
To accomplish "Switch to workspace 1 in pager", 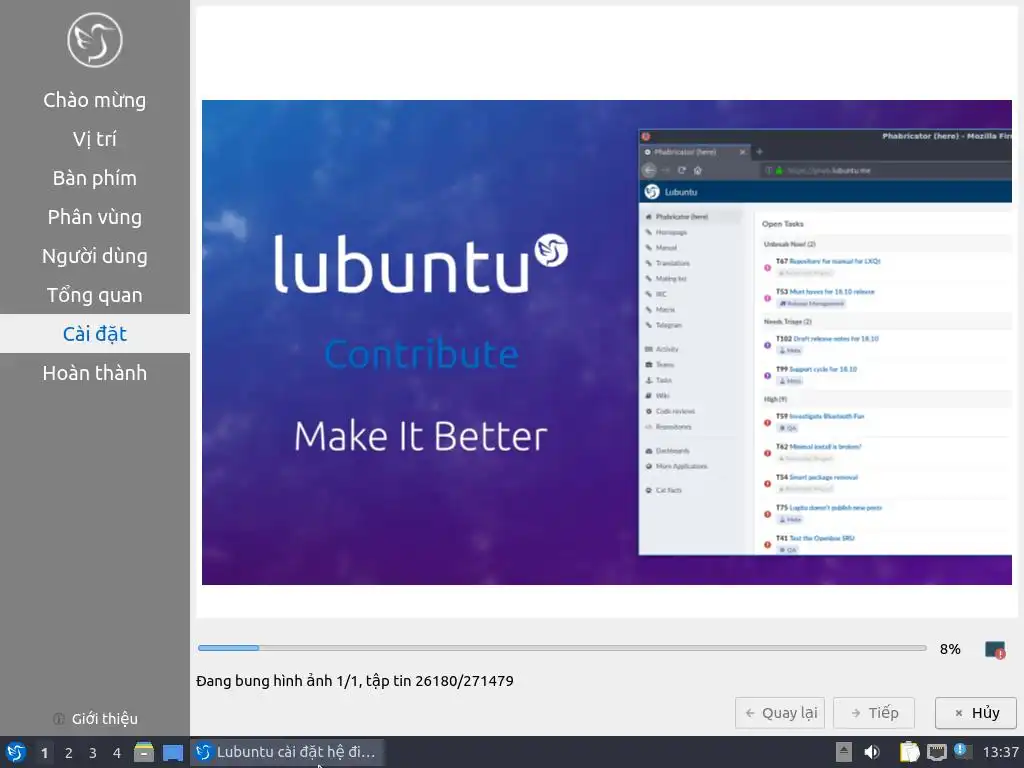I will [x=44, y=752].
